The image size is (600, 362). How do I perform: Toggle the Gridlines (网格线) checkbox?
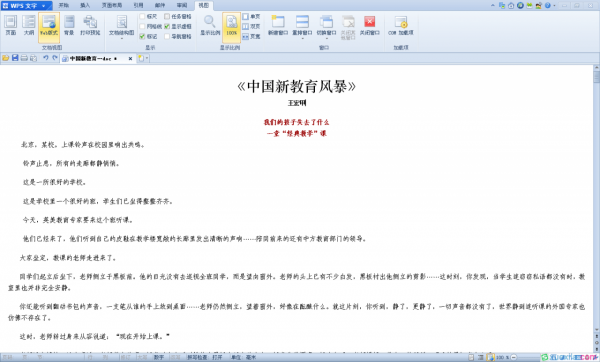pos(142,26)
